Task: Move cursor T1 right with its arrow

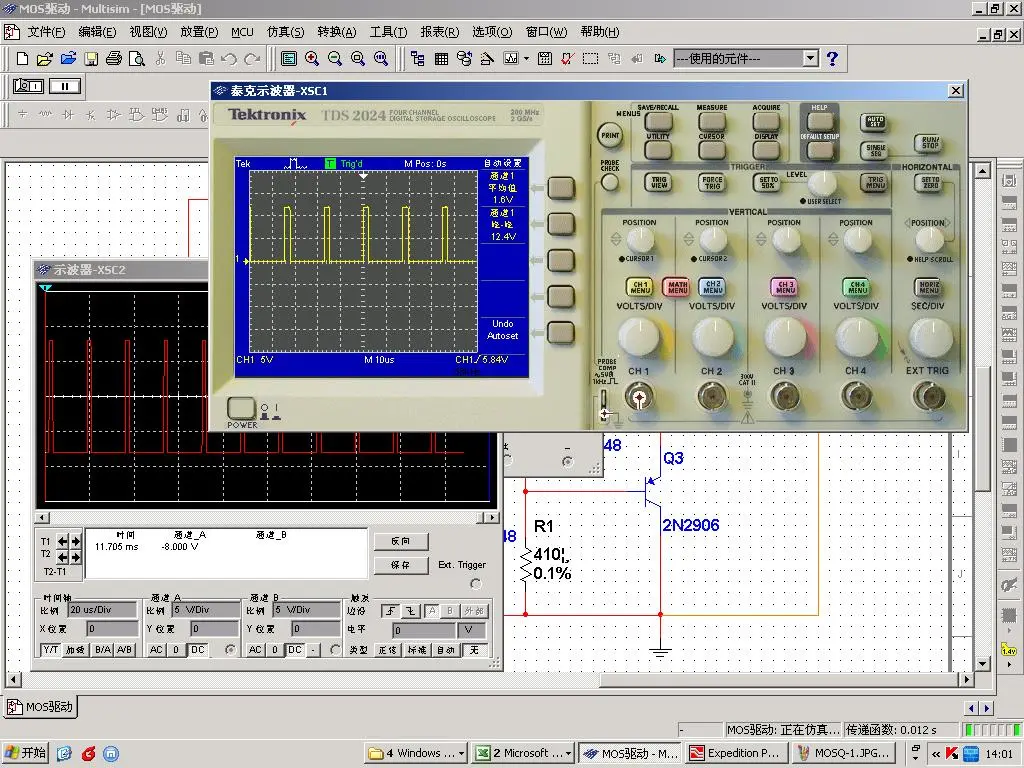Action: tap(76, 541)
